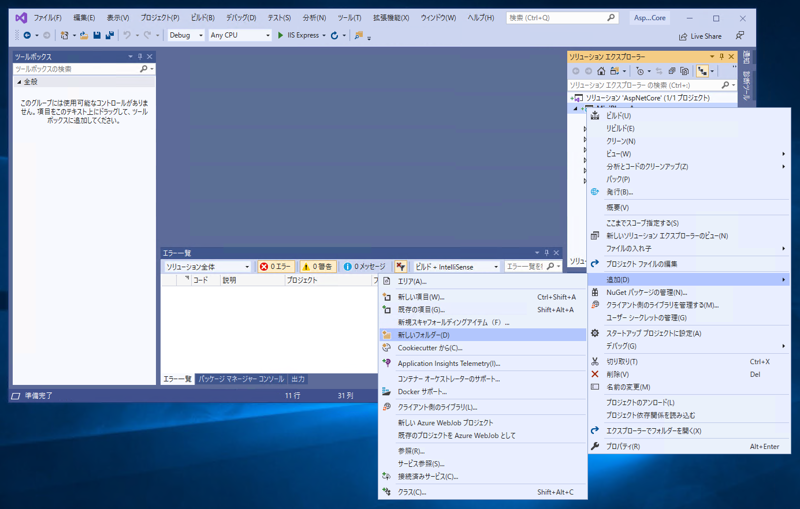The height and width of the screenshot is (509, 800).
Task: Click the Save disk icon
Action: [x=97, y=35]
